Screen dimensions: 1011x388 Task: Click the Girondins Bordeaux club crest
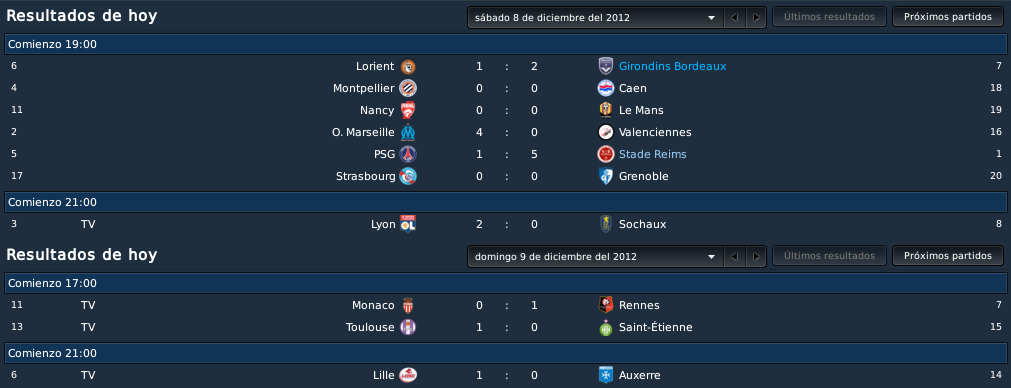[605, 66]
